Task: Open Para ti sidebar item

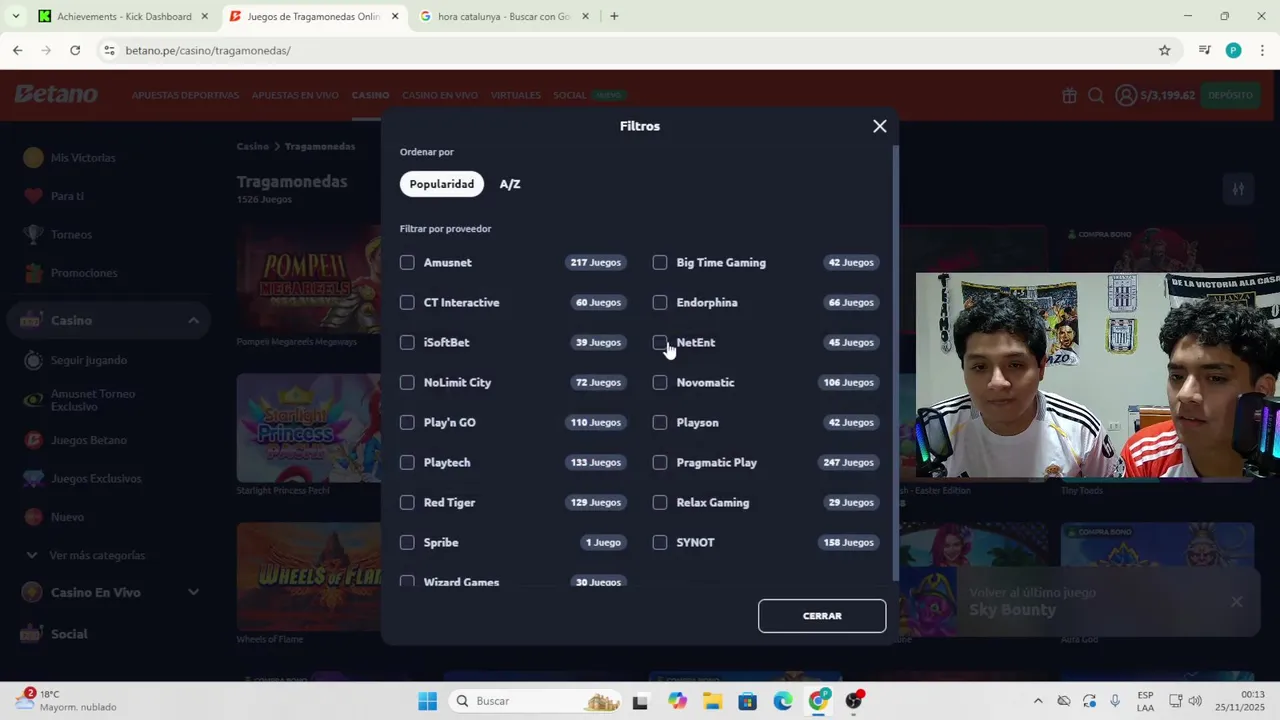Action: click(67, 196)
